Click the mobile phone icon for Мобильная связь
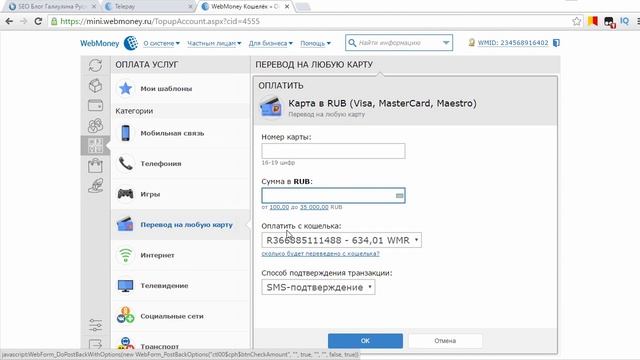Image resolution: width=640 pixels, height=360 pixels. (x=125, y=133)
